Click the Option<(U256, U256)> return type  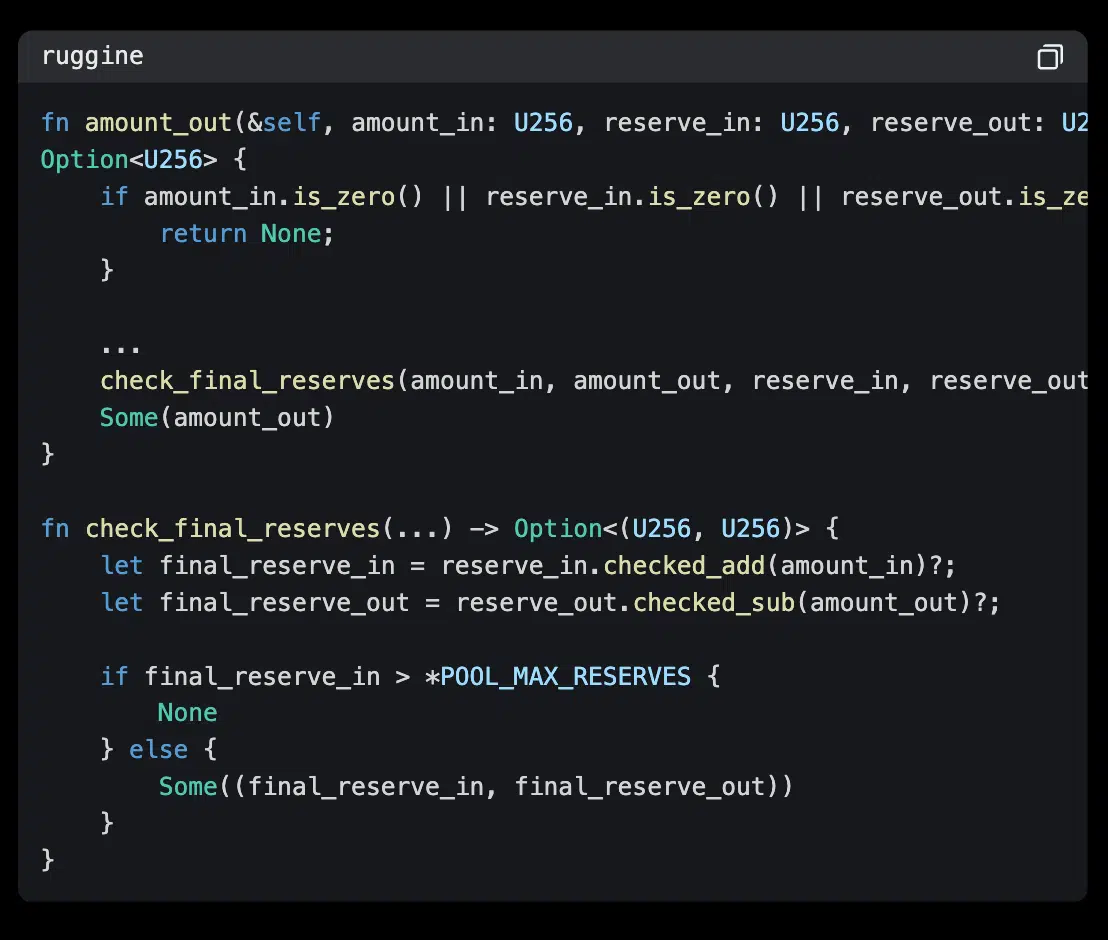(661, 528)
